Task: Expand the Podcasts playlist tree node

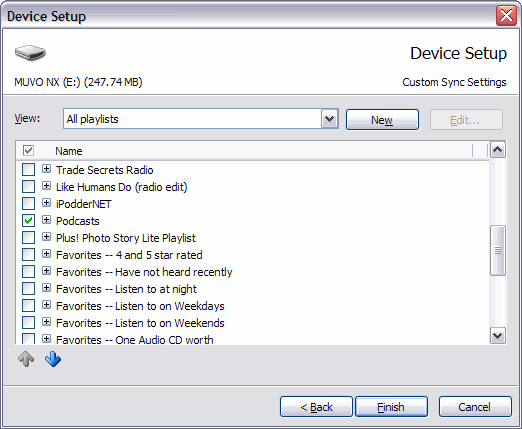Action: pyautogui.click(x=46, y=220)
